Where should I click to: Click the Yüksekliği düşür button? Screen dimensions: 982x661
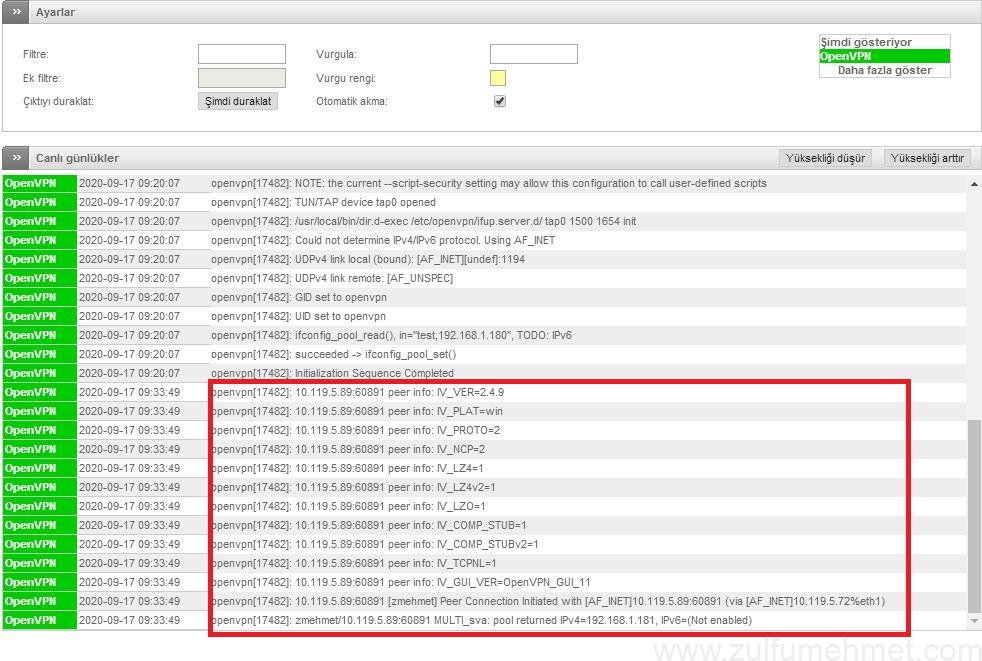point(825,158)
